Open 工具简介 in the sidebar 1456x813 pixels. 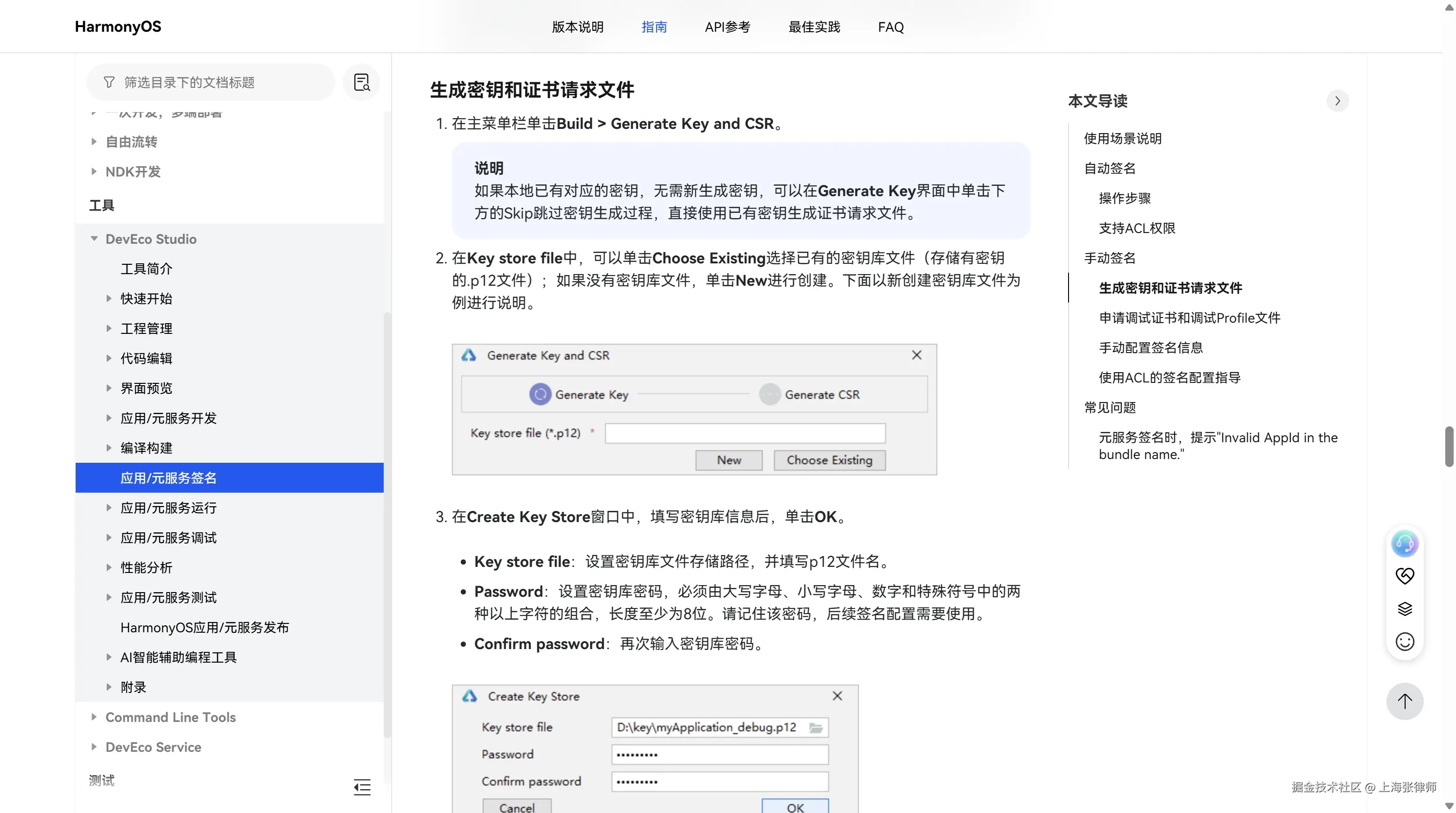tap(146, 269)
